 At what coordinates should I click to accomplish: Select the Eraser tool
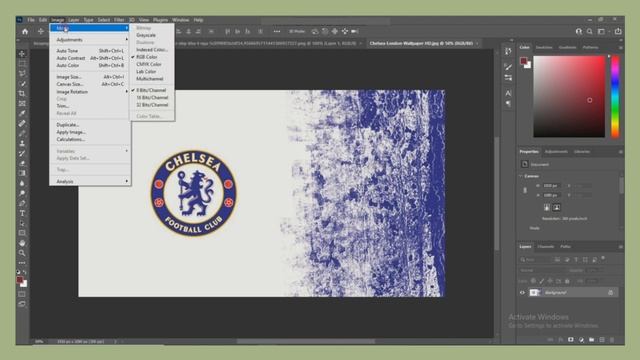[22, 163]
